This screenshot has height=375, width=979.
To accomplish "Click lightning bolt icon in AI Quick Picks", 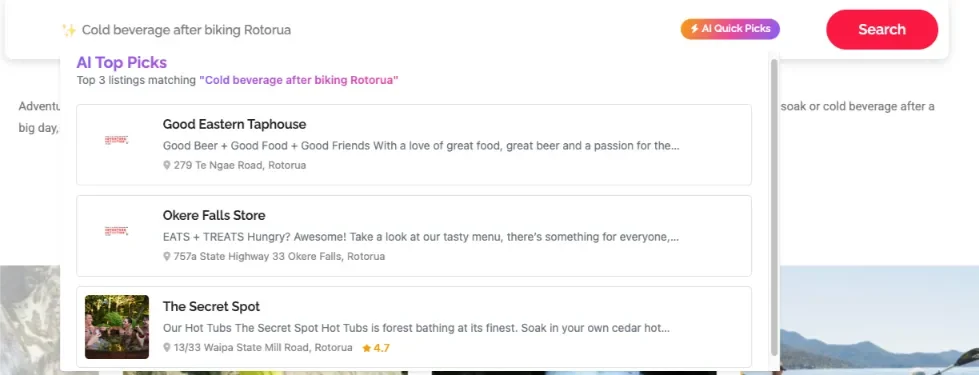I will (694, 29).
